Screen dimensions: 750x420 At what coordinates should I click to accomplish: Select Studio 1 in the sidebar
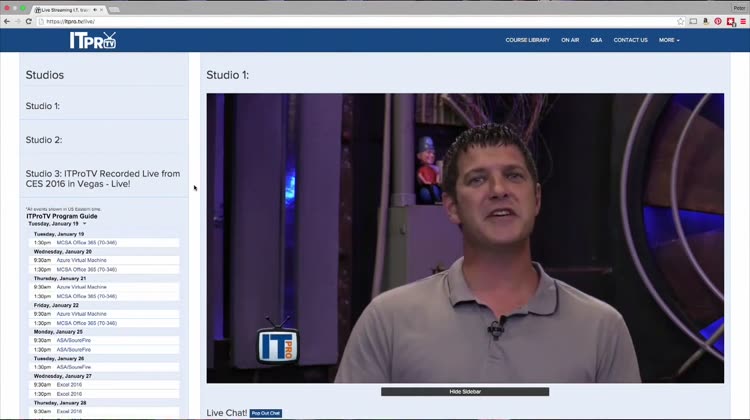[43, 106]
